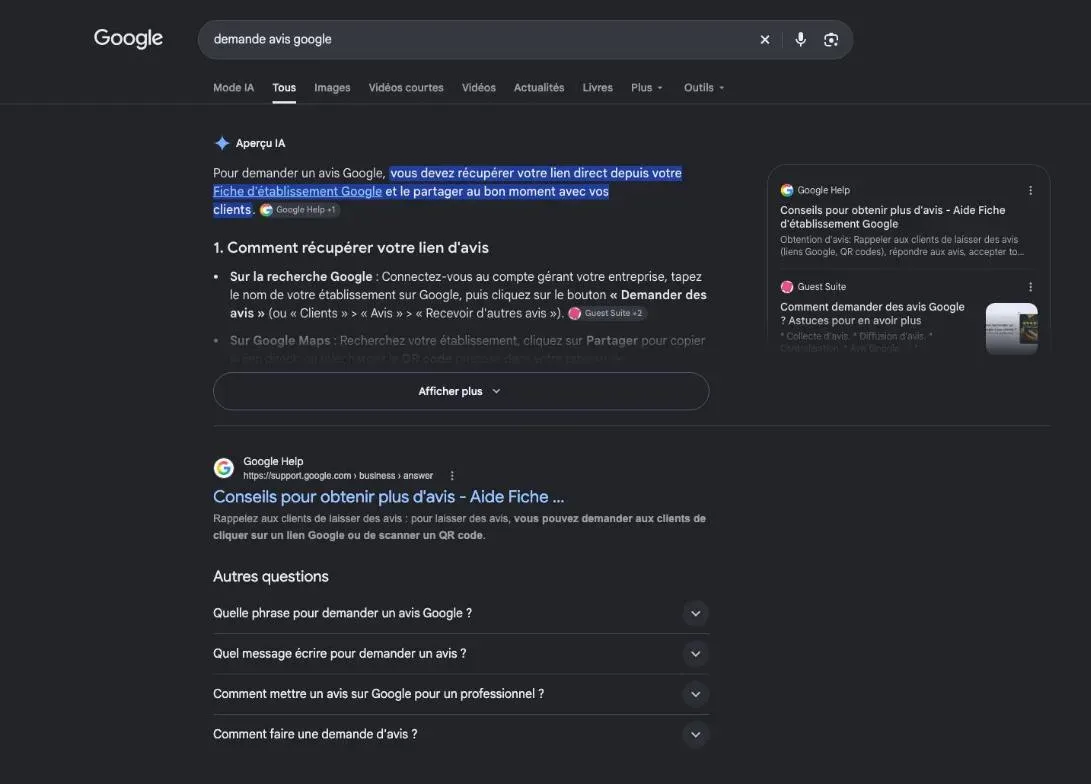Click the support.google.com breadcrumb URL
This screenshot has width=1091, height=784.
337,476
